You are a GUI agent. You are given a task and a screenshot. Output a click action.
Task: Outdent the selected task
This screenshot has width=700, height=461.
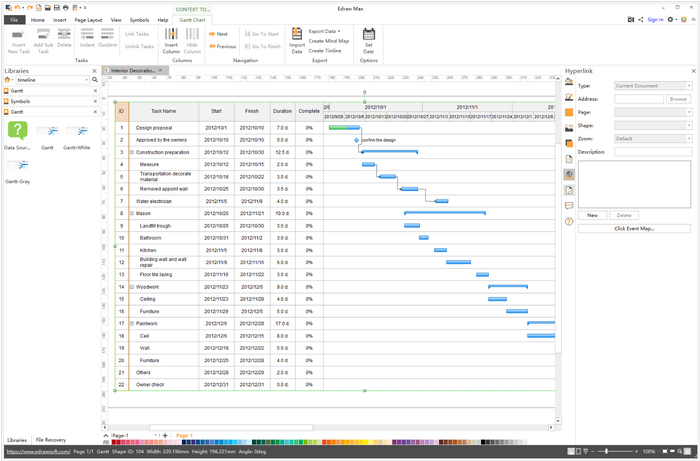point(108,38)
